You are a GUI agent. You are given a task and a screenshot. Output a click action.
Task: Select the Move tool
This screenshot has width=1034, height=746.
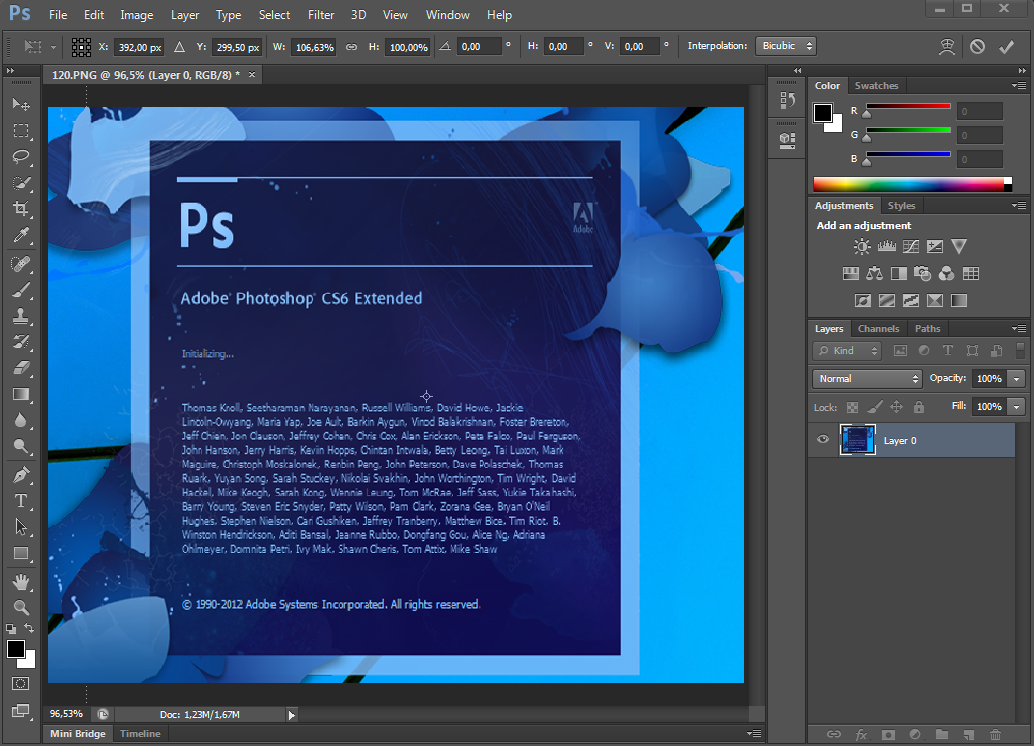21,104
